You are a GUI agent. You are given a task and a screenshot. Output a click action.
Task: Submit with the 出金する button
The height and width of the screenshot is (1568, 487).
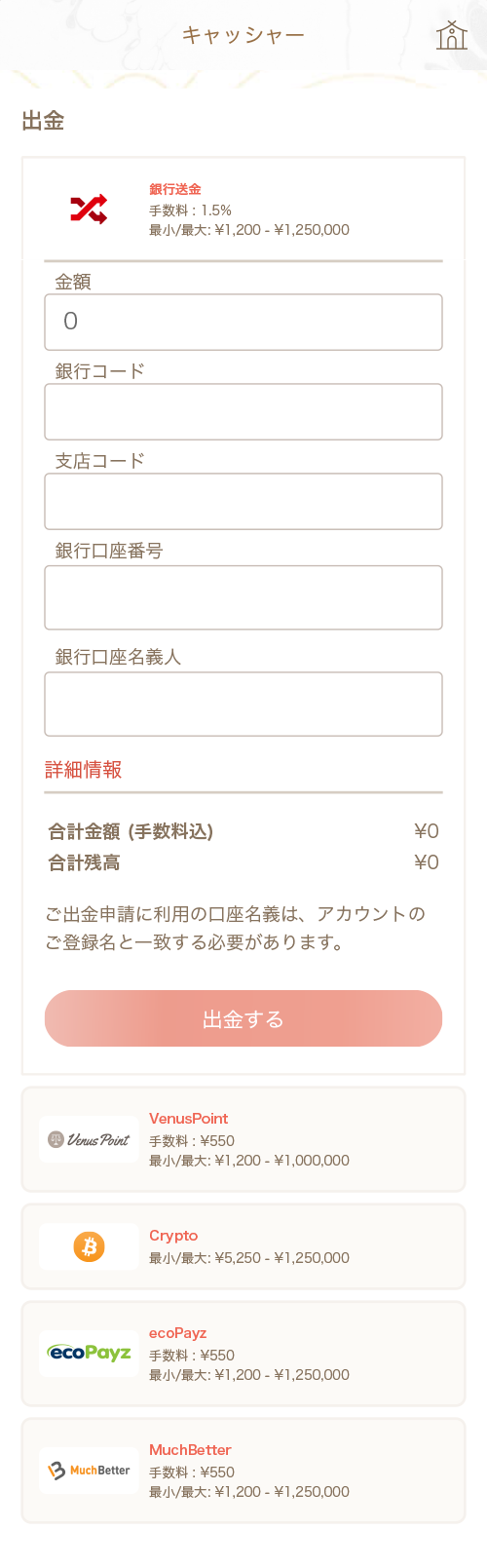pyautogui.click(x=243, y=1018)
